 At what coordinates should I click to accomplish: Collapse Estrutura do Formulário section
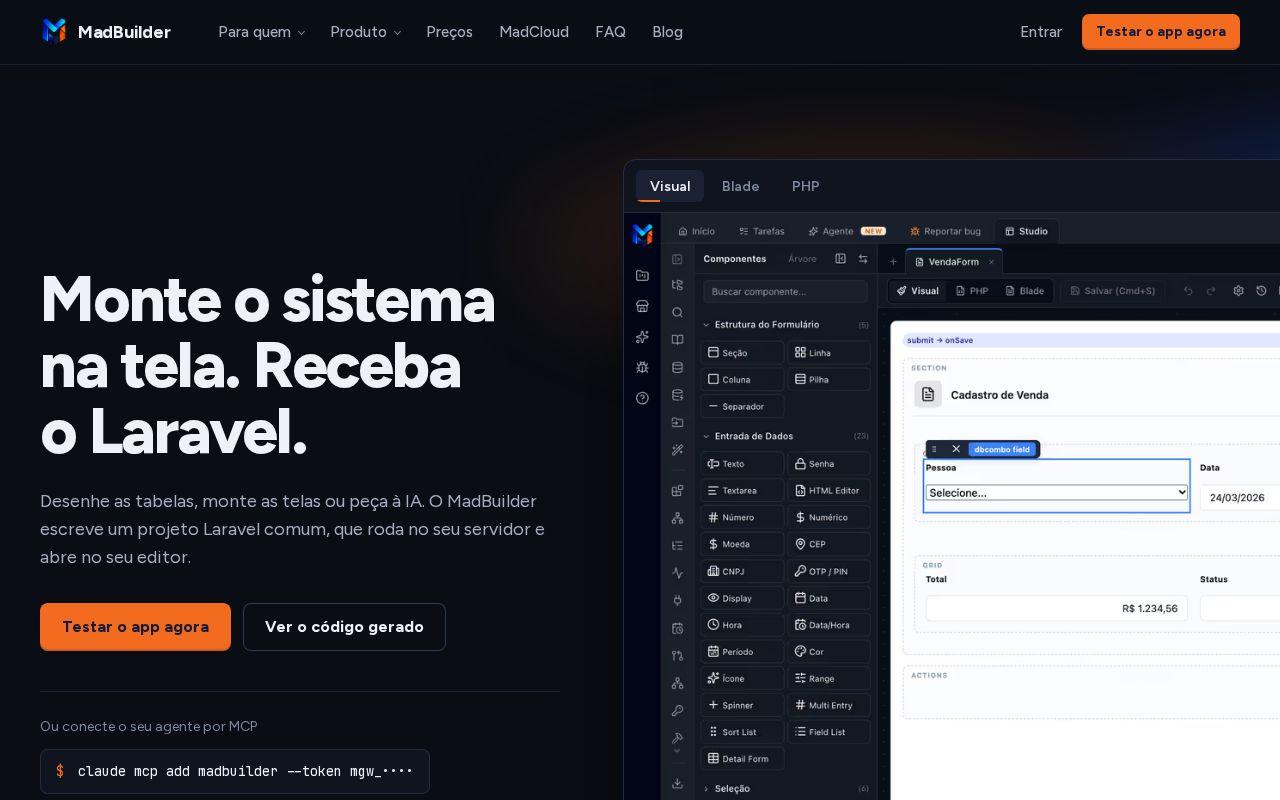[x=785, y=325]
